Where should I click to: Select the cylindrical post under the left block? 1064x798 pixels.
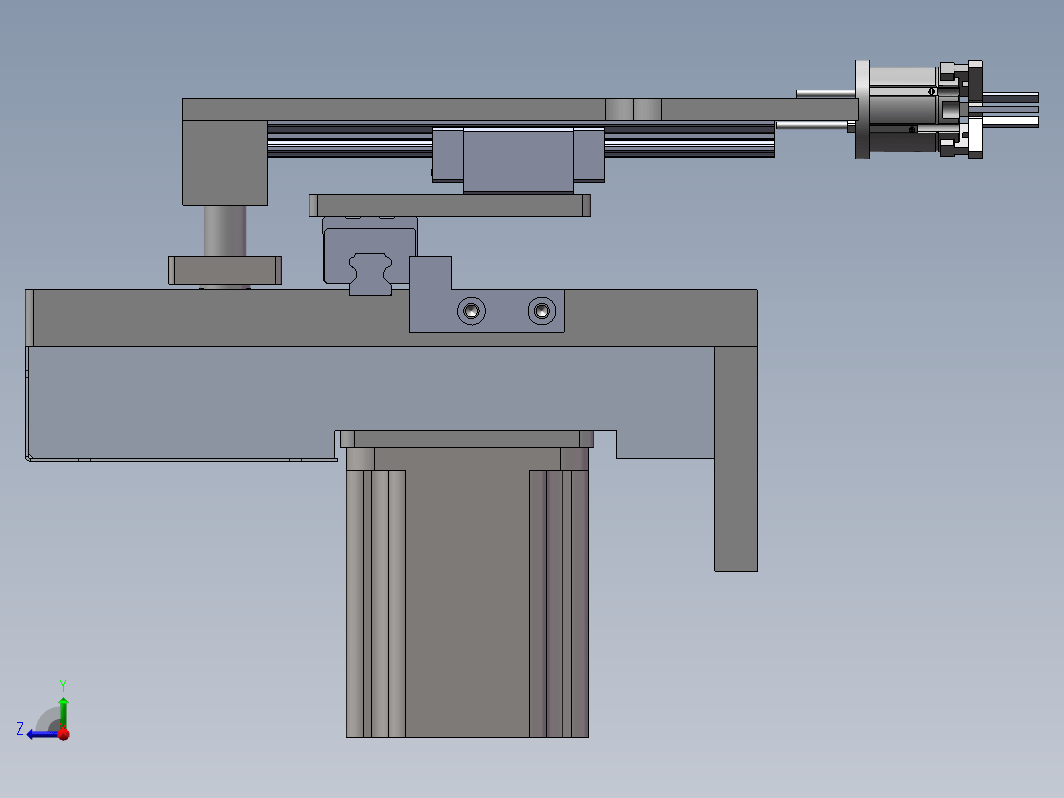click(225, 231)
